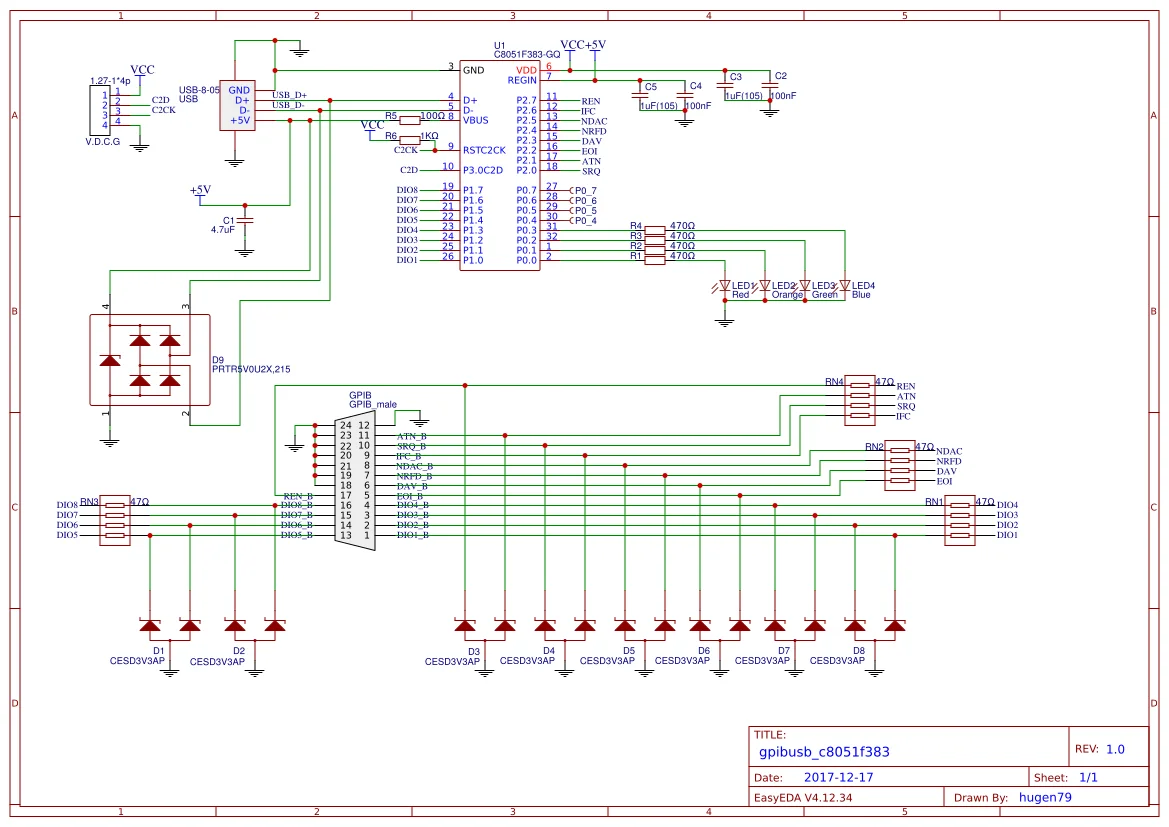This screenshot has width=1169, height=827.
Task: Click the NRFD_B net label
Action: click(x=414, y=476)
